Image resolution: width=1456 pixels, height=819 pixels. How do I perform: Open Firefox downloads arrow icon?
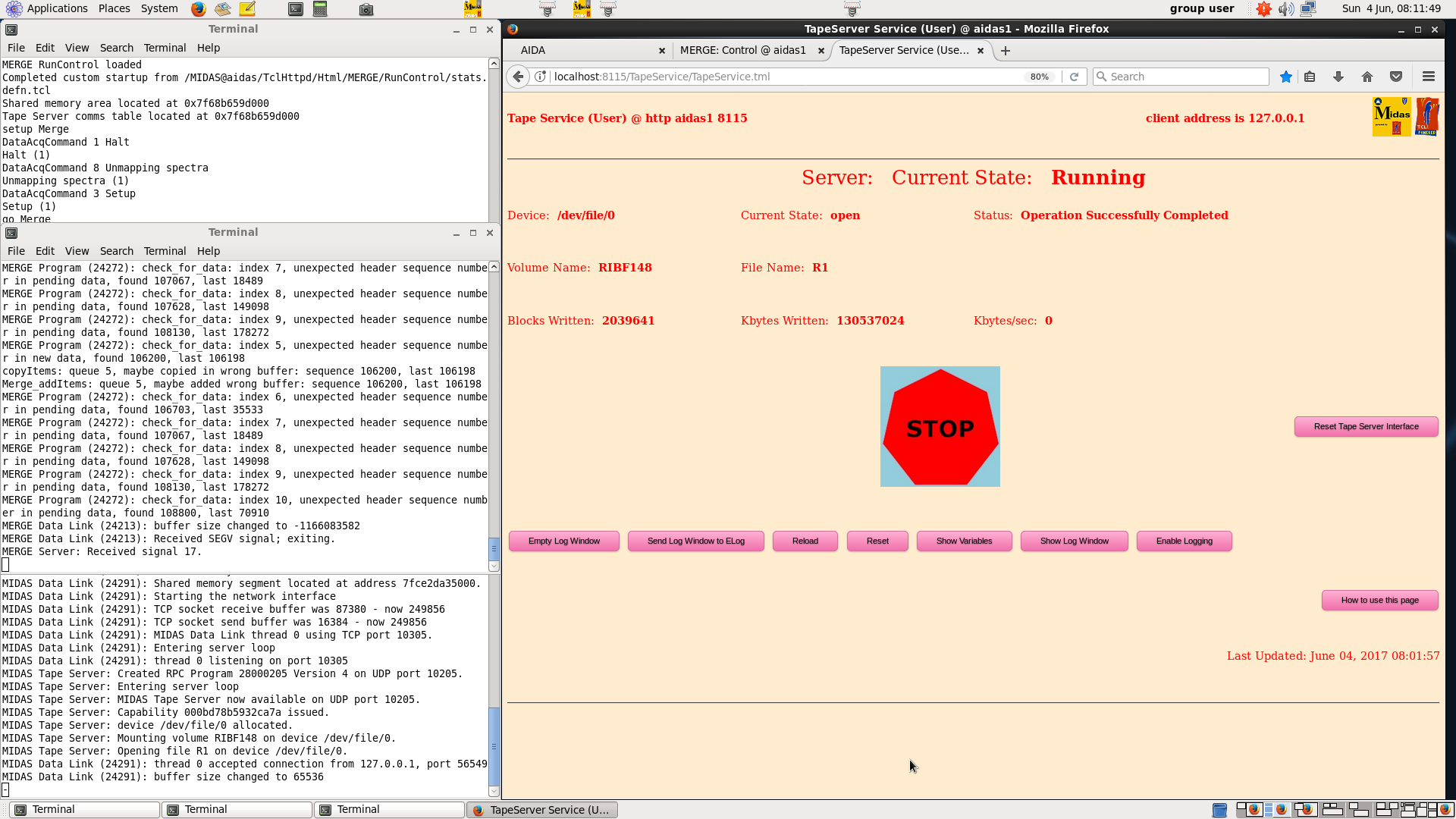pos(1338,77)
